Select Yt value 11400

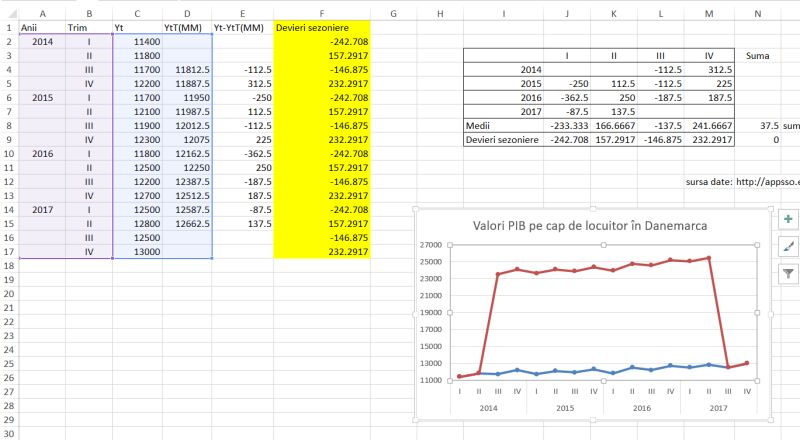point(137,42)
